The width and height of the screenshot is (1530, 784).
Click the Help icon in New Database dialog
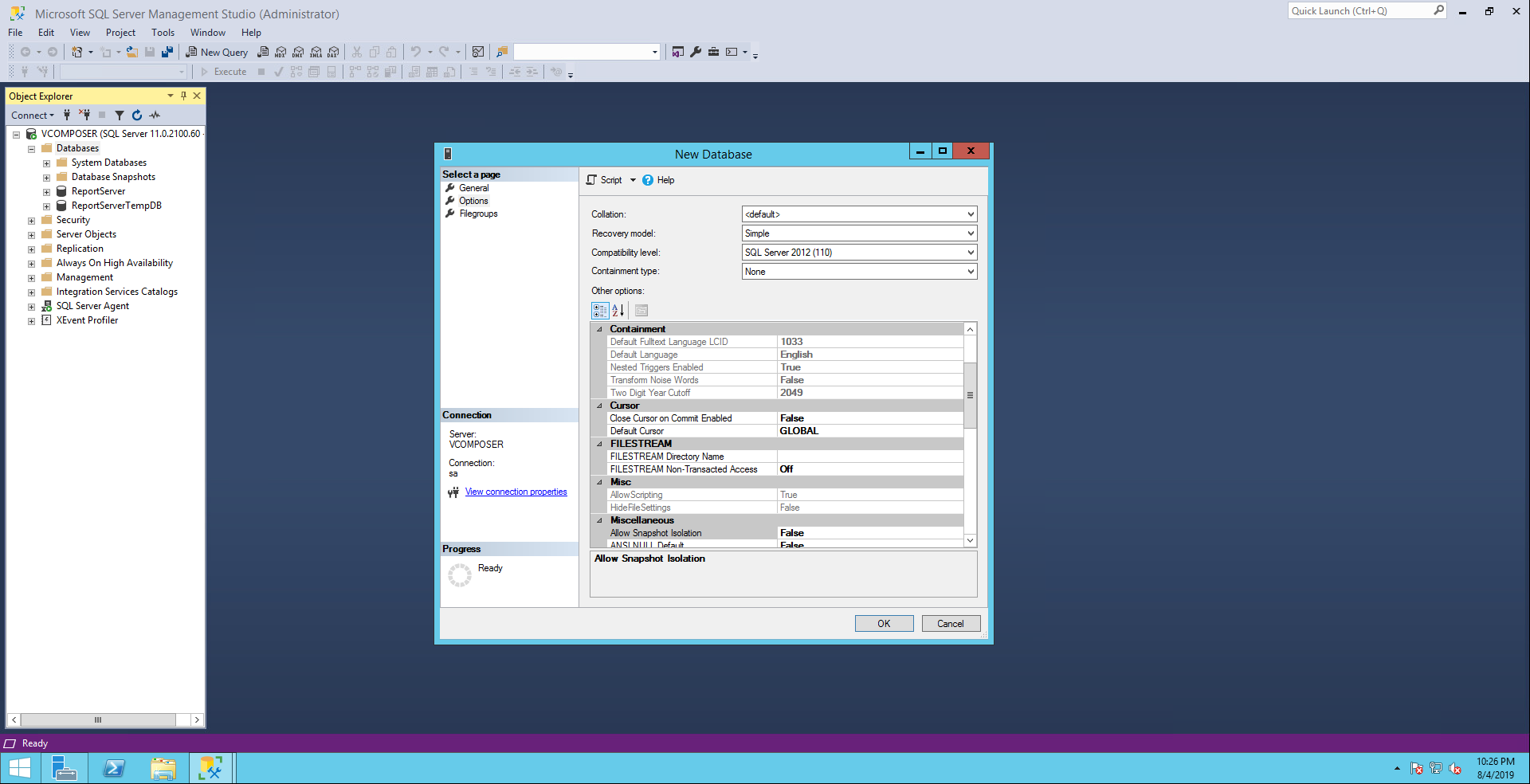tap(648, 180)
